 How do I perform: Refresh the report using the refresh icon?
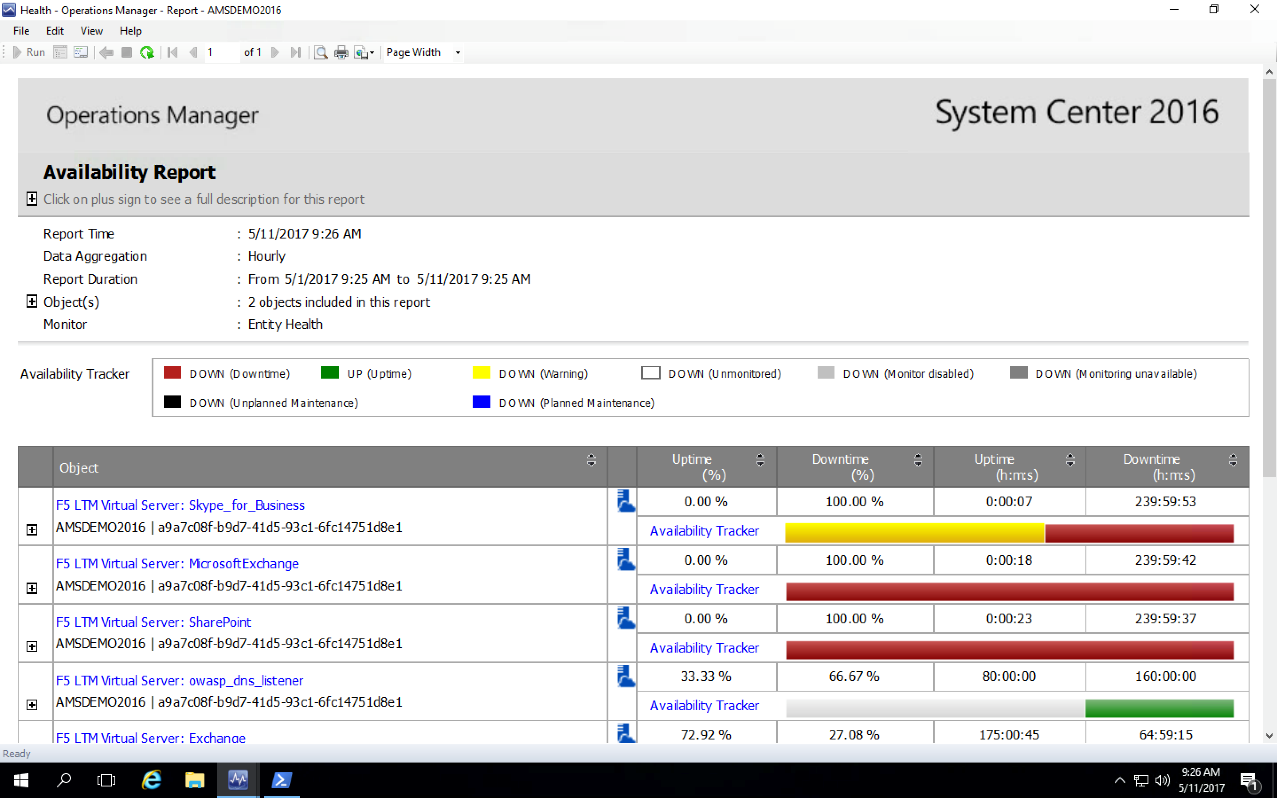pos(146,52)
